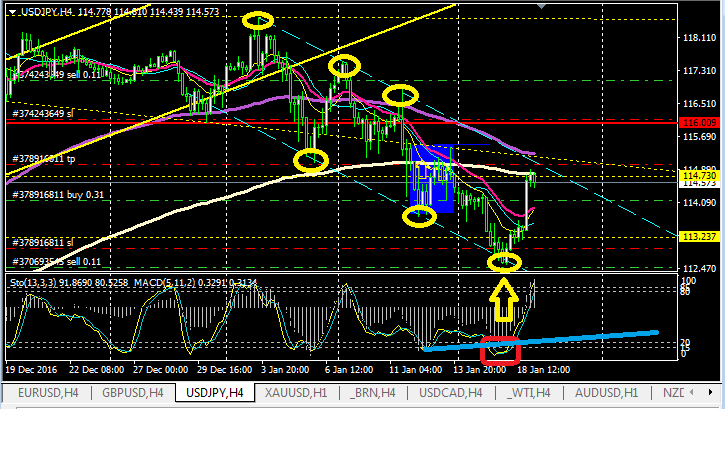This screenshot has height=476, width=725.
Task: Select the #374243649 sl level label
Action: (x=43, y=113)
